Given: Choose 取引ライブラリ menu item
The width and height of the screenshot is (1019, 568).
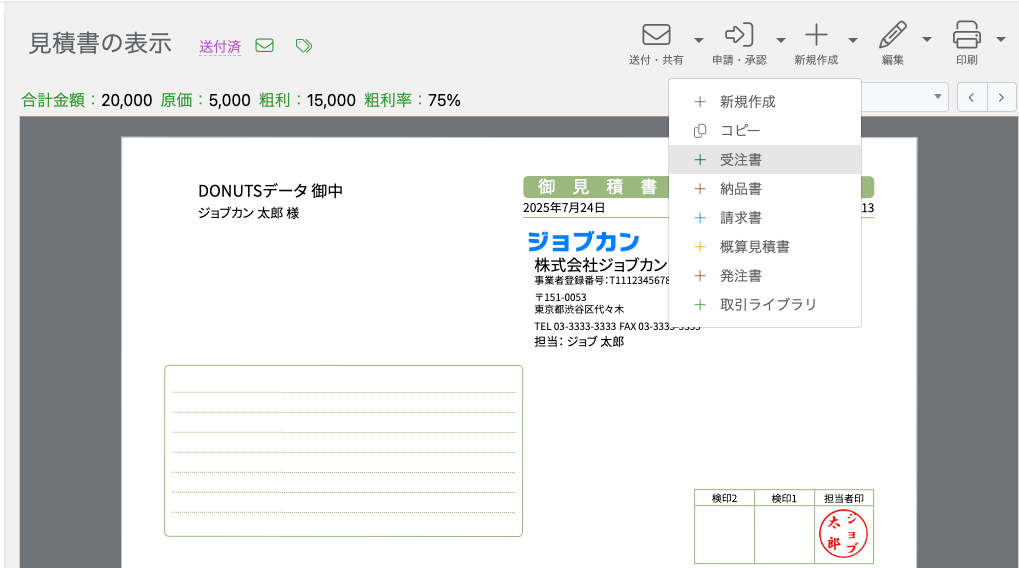Looking at the screenshot, I should click(768, 305).
